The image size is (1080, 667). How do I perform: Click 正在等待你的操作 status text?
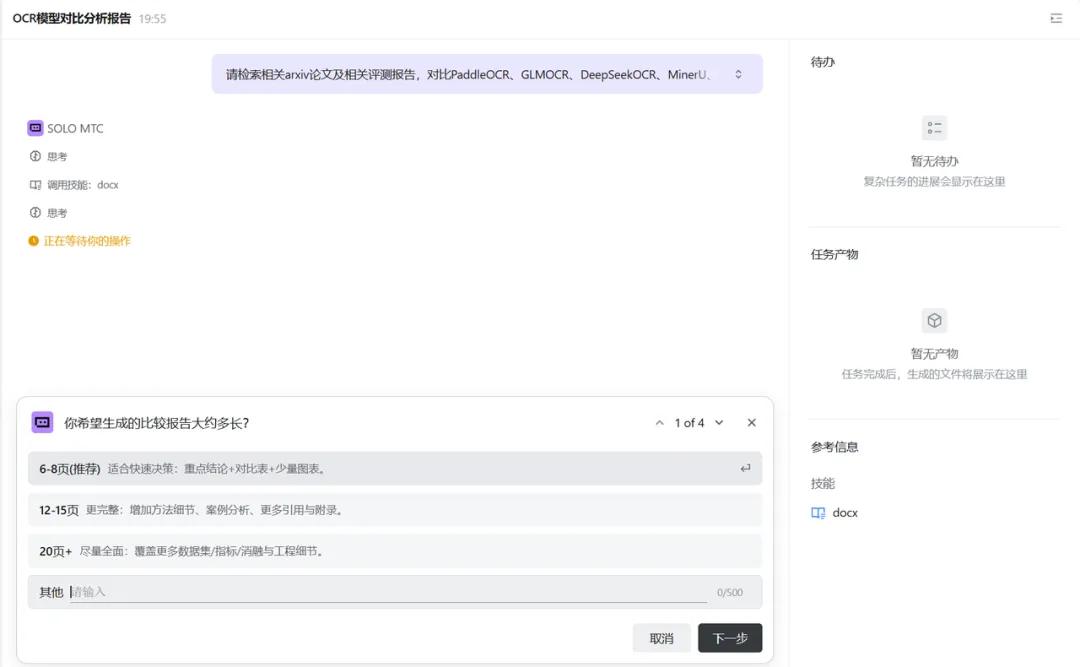(87, 240)
